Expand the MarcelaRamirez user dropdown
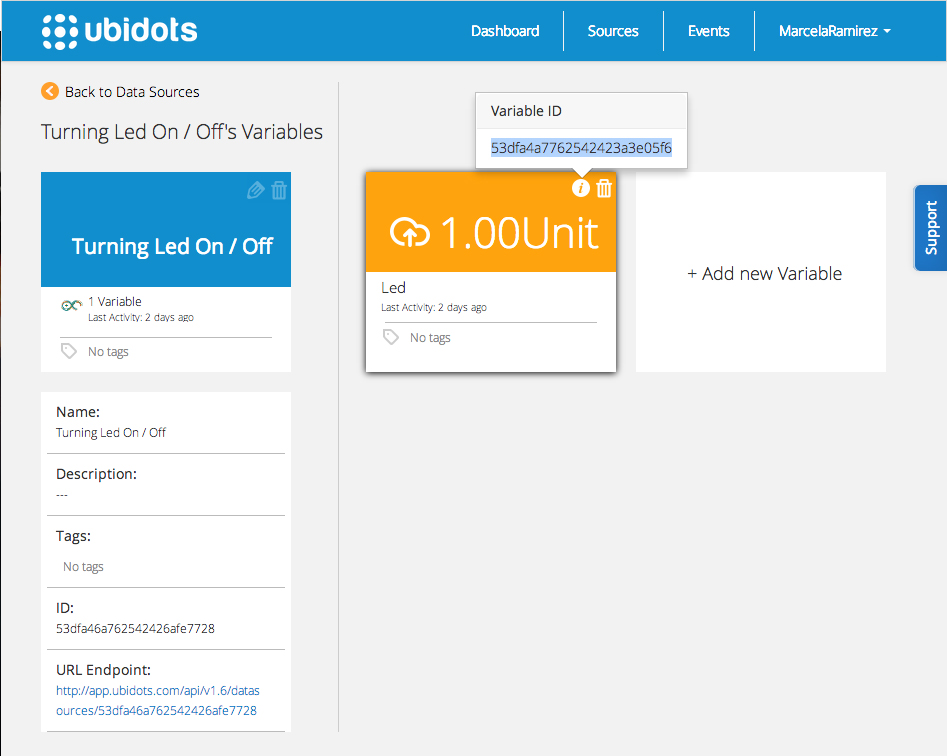This screenshot has width=947, height=756. pyautogui.click(x=835, y=31)
